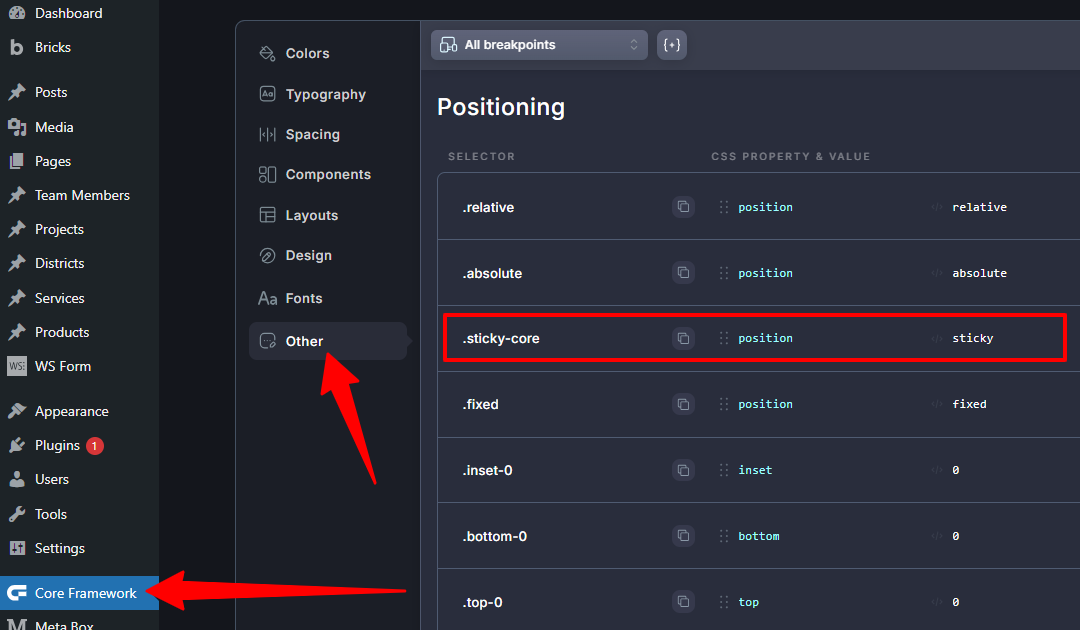Click the Core Framework logo icon
This screenshot has width=1080, height=630.
point(17,593)
